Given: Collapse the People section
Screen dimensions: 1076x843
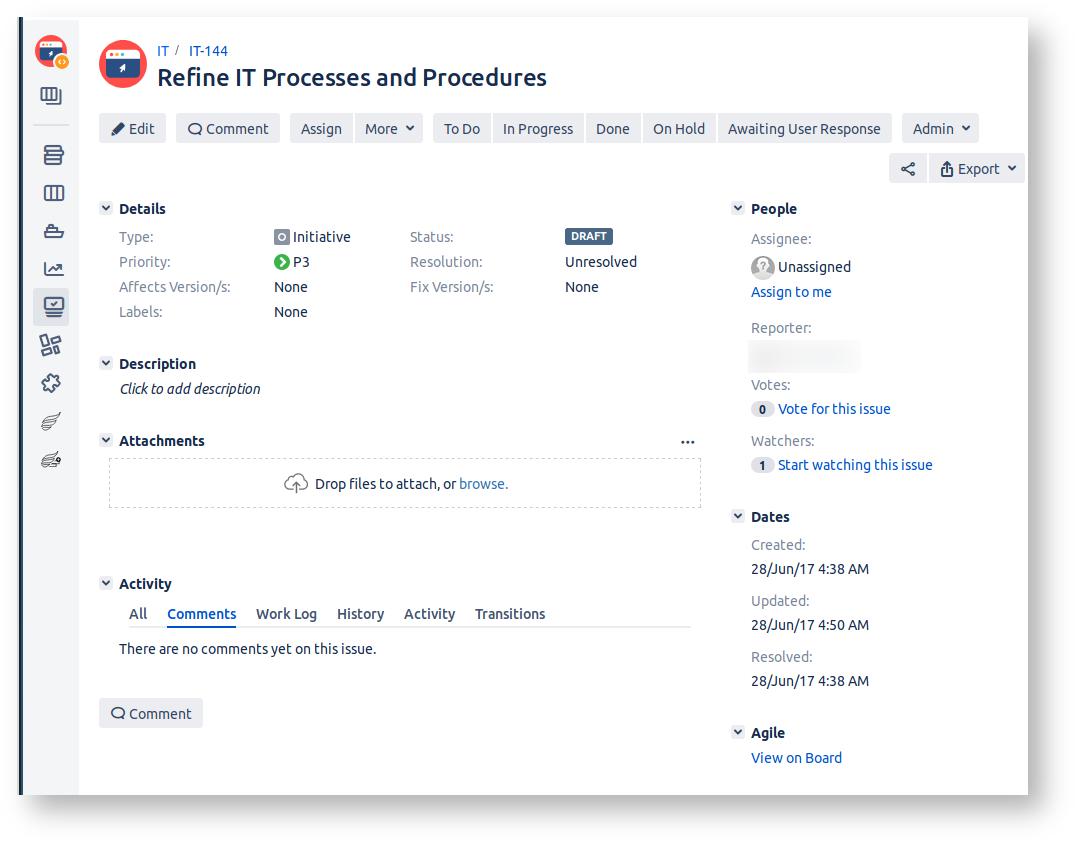Looking at the screenshot, I should [x=738, y=209].
